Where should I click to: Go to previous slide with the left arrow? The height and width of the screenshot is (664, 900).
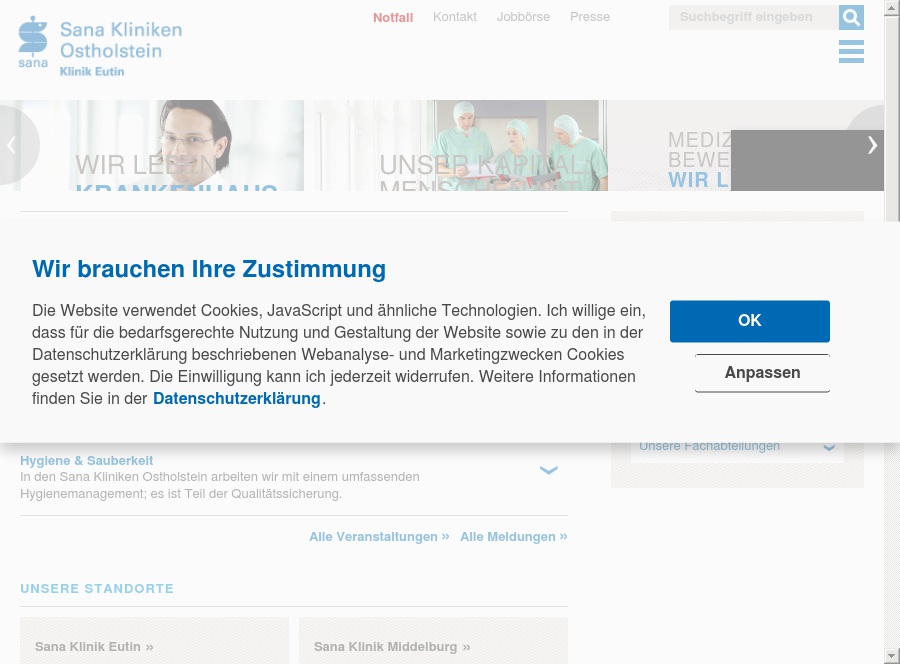pyautogui.click(x=10, y=144)
